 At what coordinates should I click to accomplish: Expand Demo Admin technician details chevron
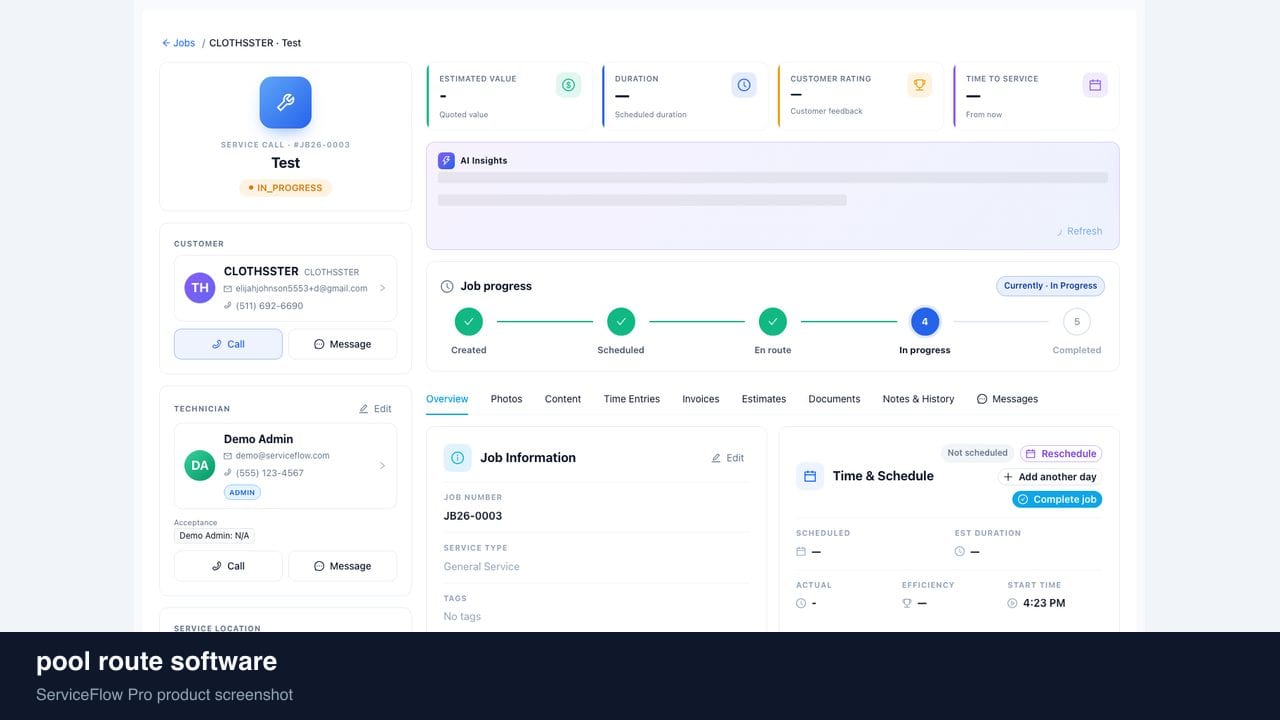click(382, 465)
